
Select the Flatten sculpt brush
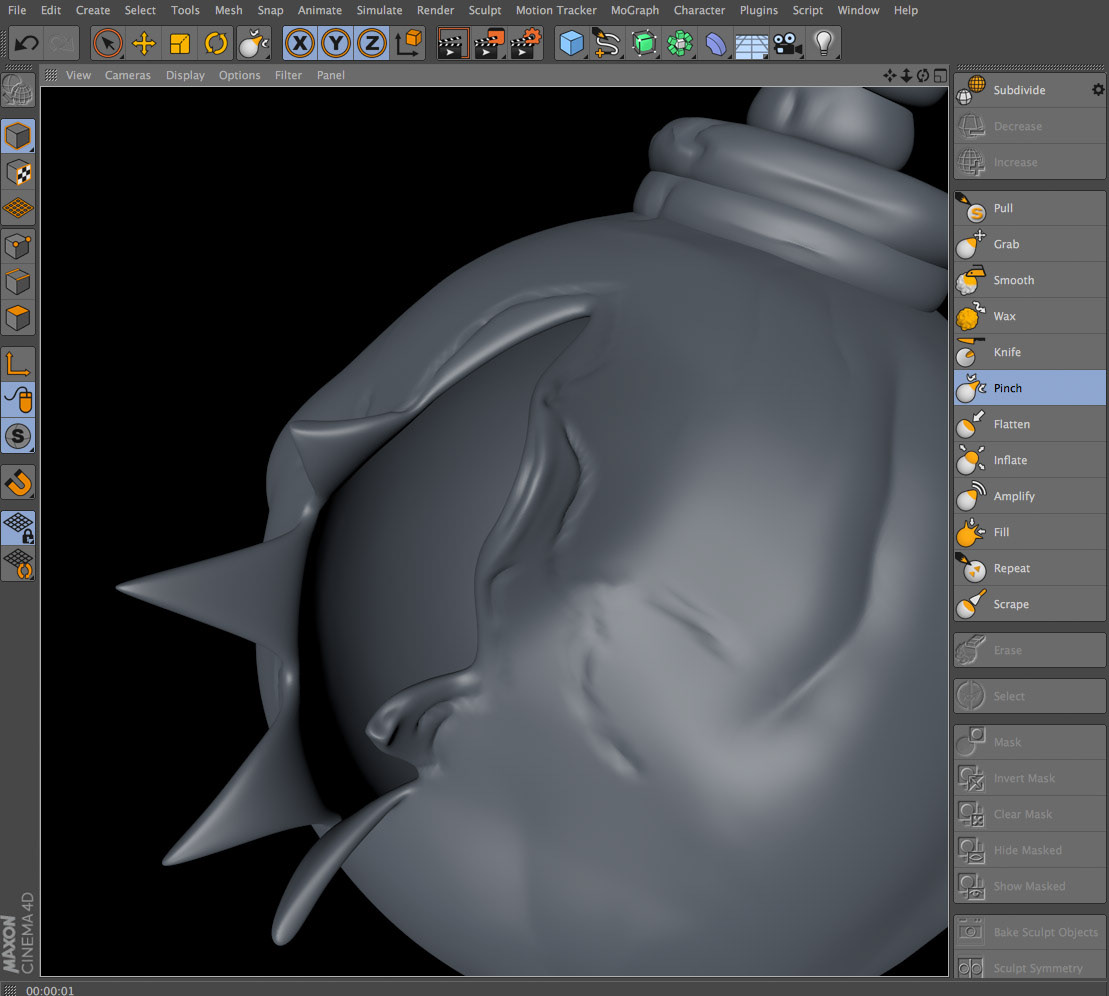pyautogui.click(x=1029, y=424)
